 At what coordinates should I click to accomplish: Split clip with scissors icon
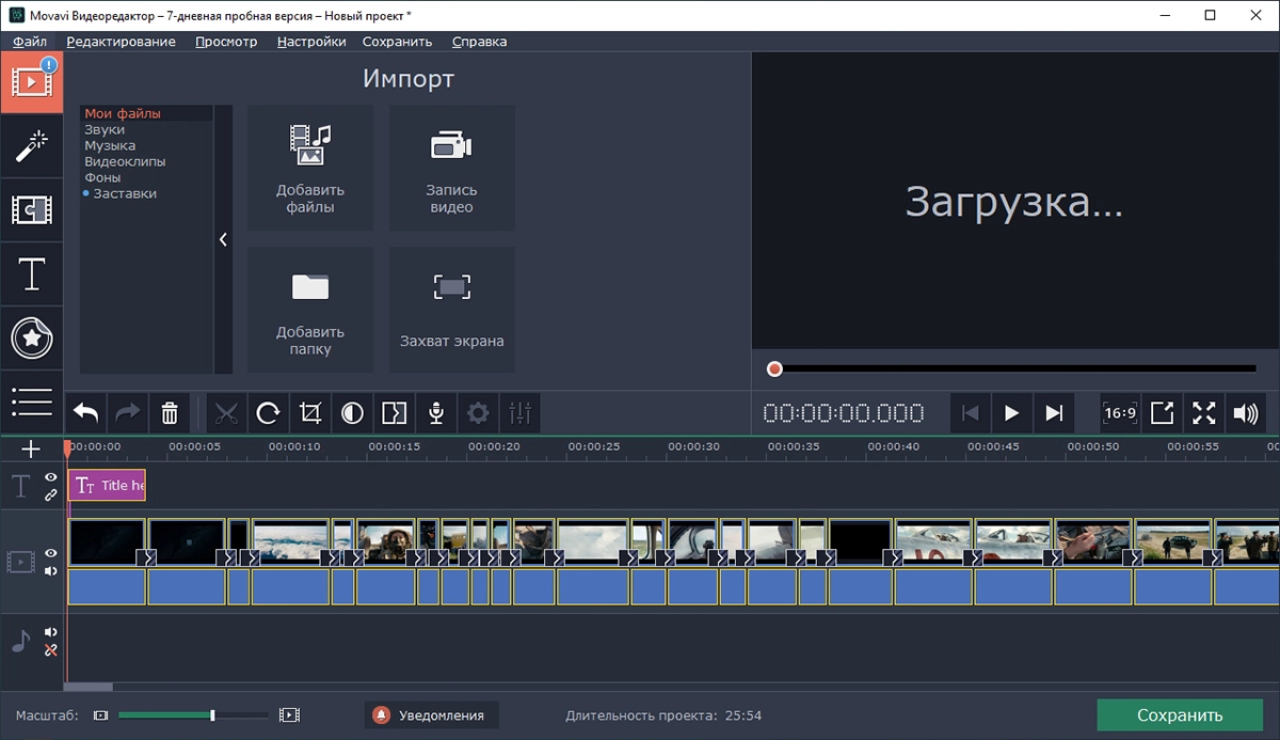tap(226, 413)
